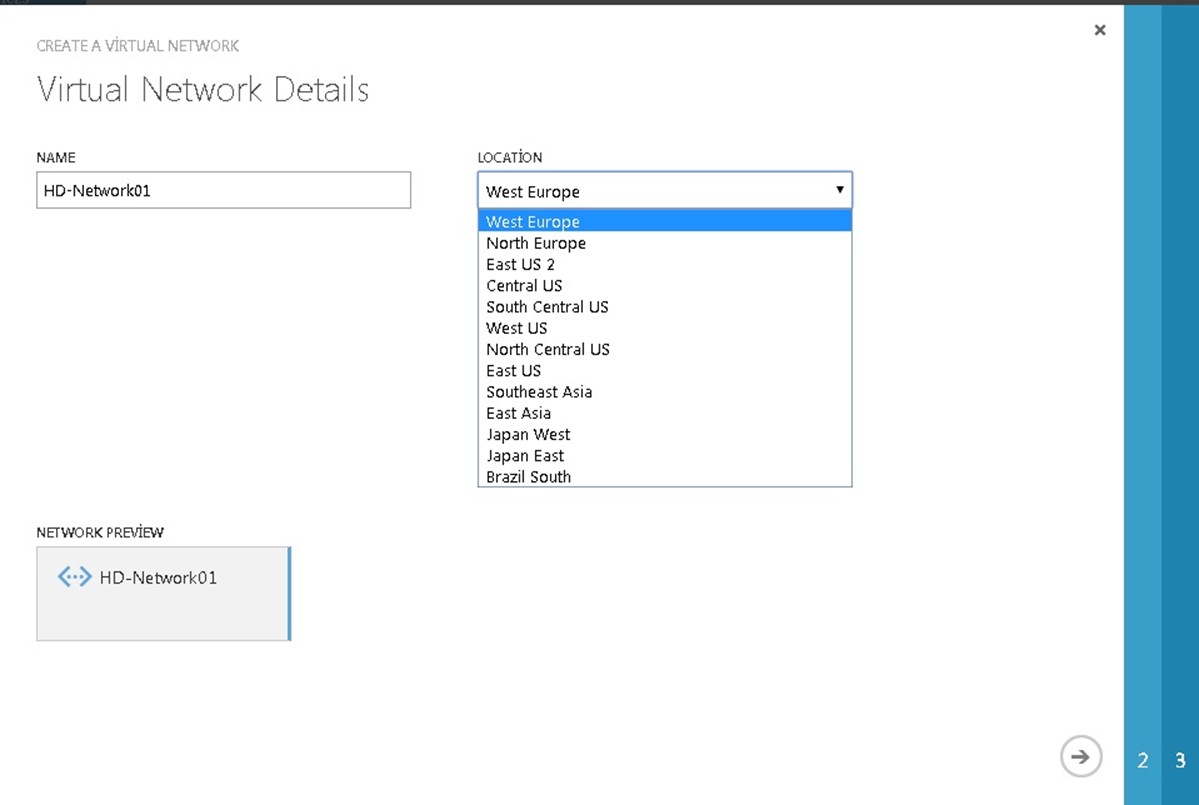The width and height of the screenshot is (1199, 805).
Task: Go to wizard step 3
Action: 1180,760
